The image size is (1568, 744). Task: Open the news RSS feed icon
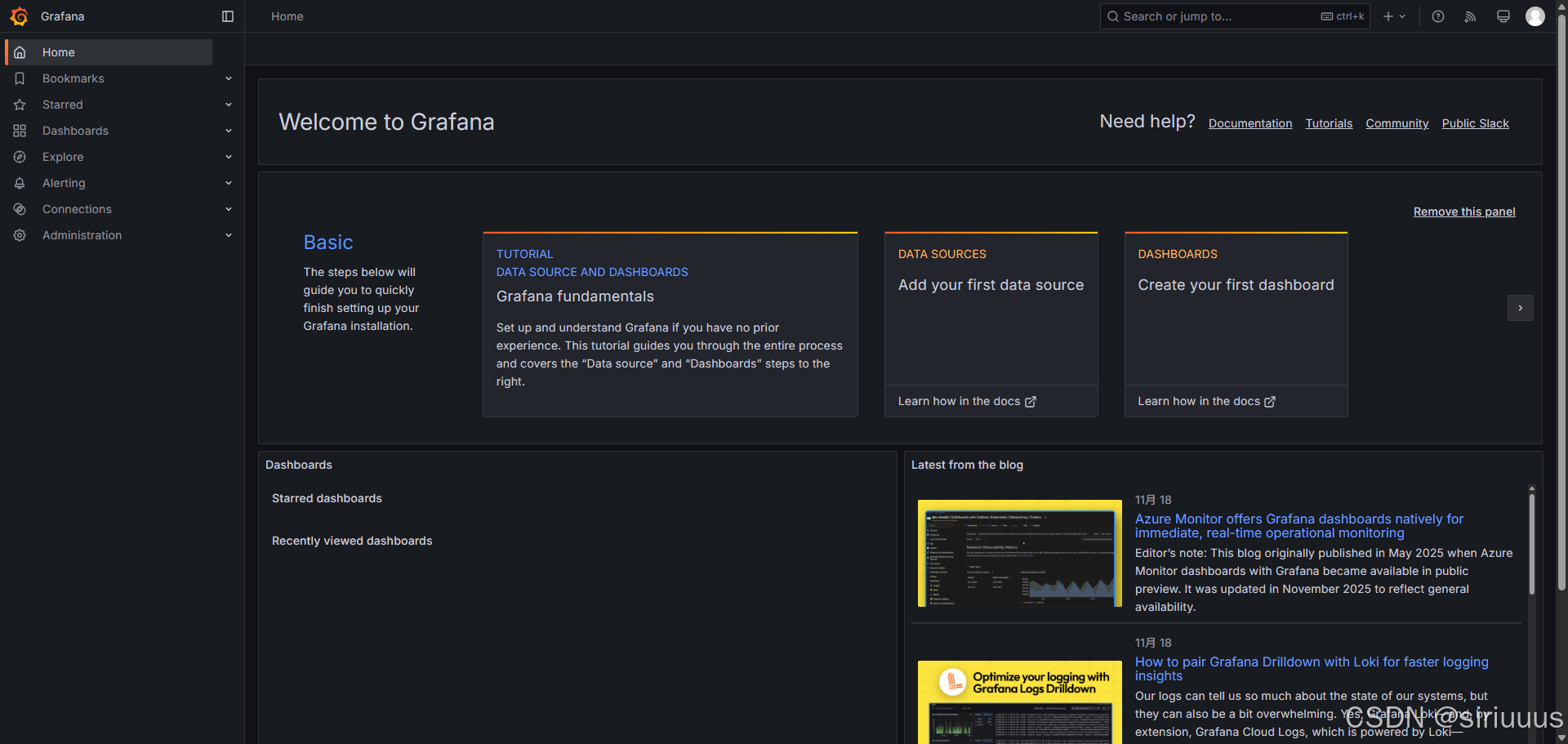point(1470,16)
